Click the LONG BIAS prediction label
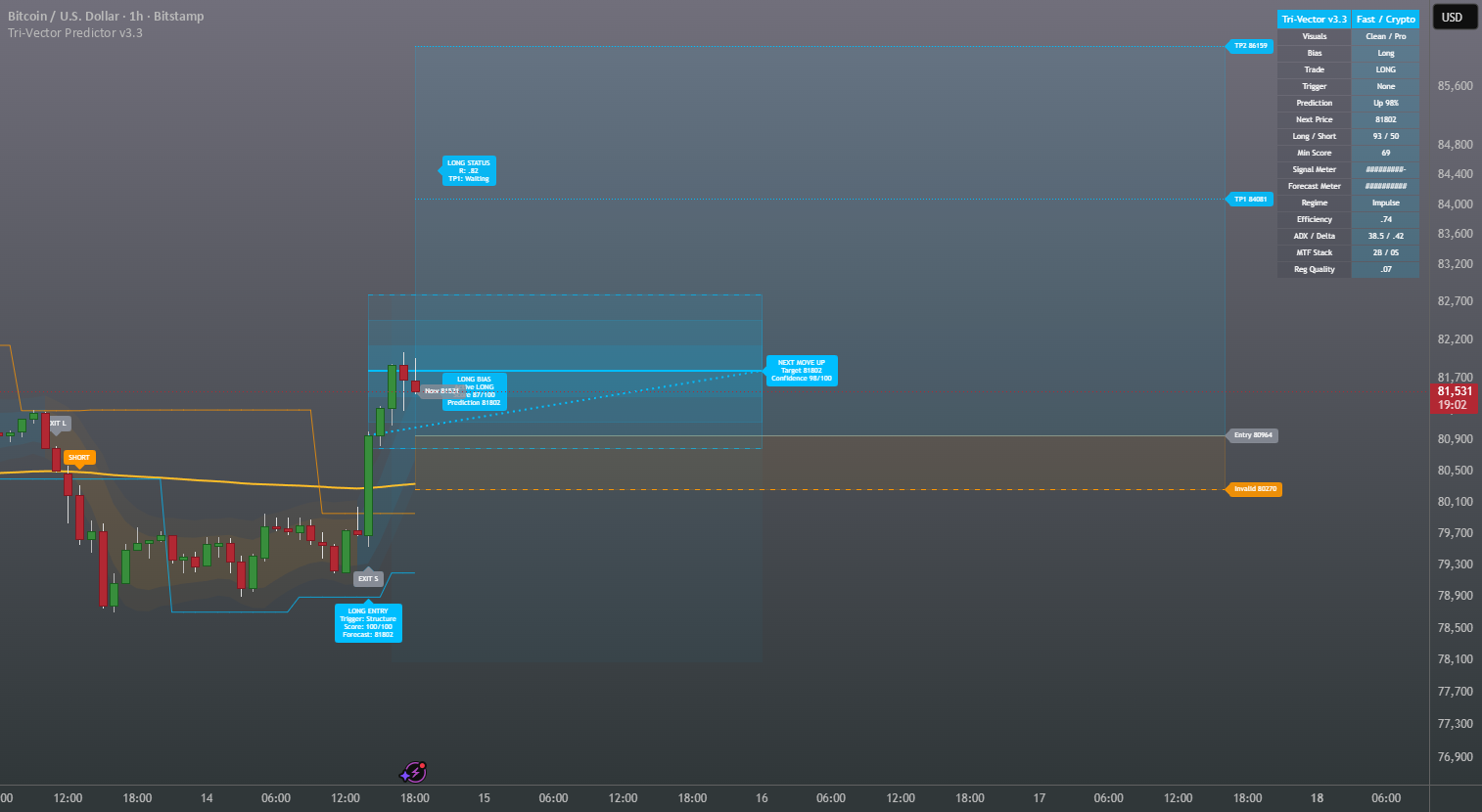The height and width of the screenshot is (812, 1482). coord(475,391)
